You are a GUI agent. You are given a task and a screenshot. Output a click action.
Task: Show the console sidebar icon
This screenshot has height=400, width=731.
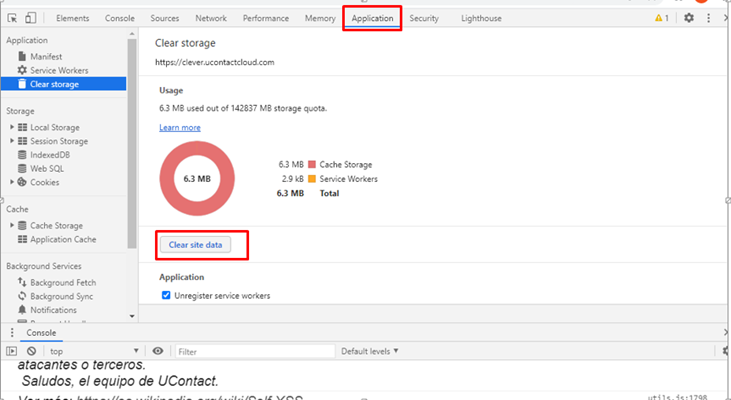12,351
